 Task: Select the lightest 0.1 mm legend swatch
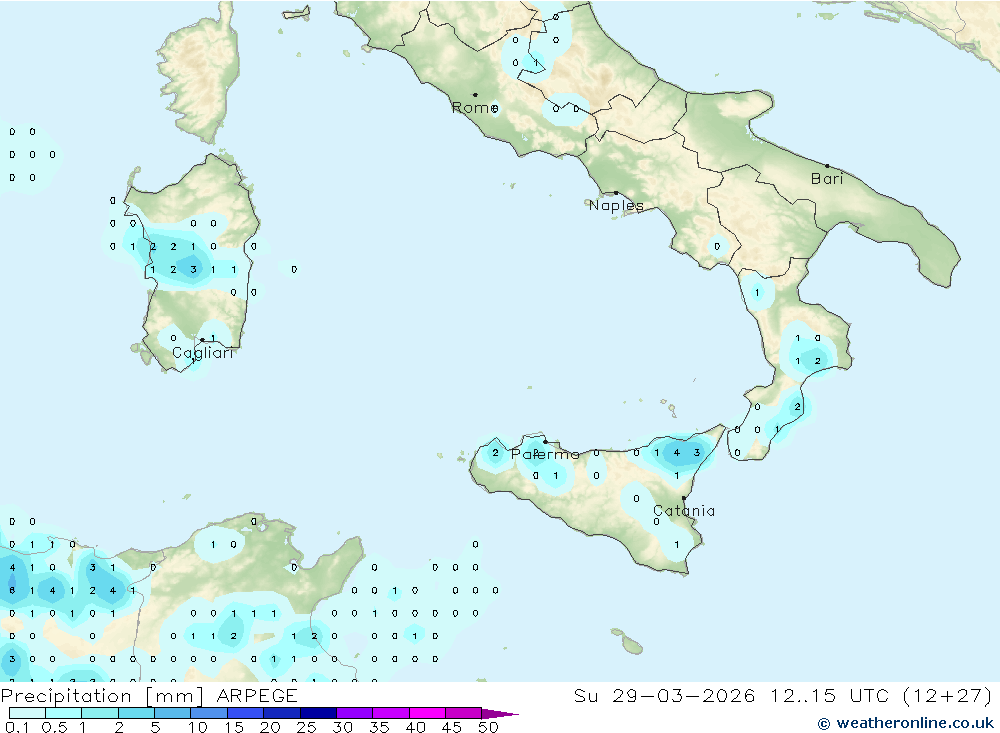point(27,713)
